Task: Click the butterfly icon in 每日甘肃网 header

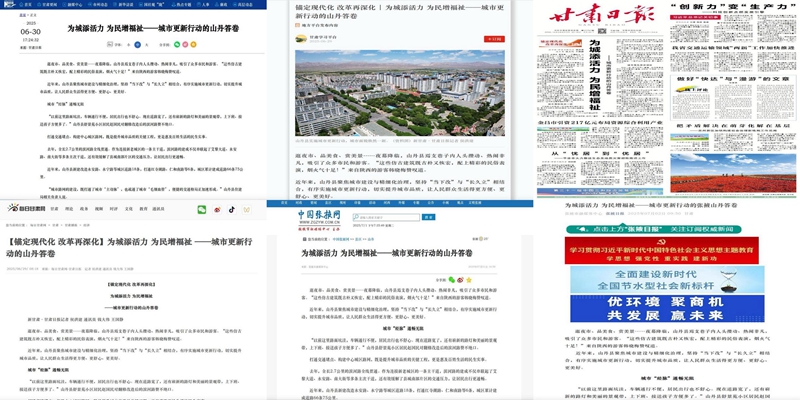Action: [247, 209]
